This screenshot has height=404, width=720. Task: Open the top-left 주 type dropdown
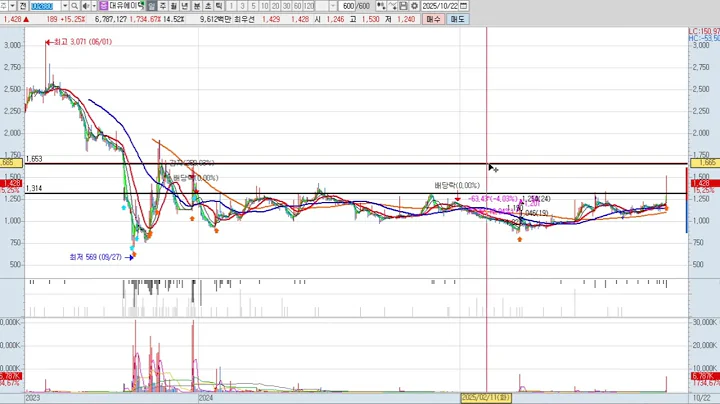pyautogui.click(x=12, y=6)
